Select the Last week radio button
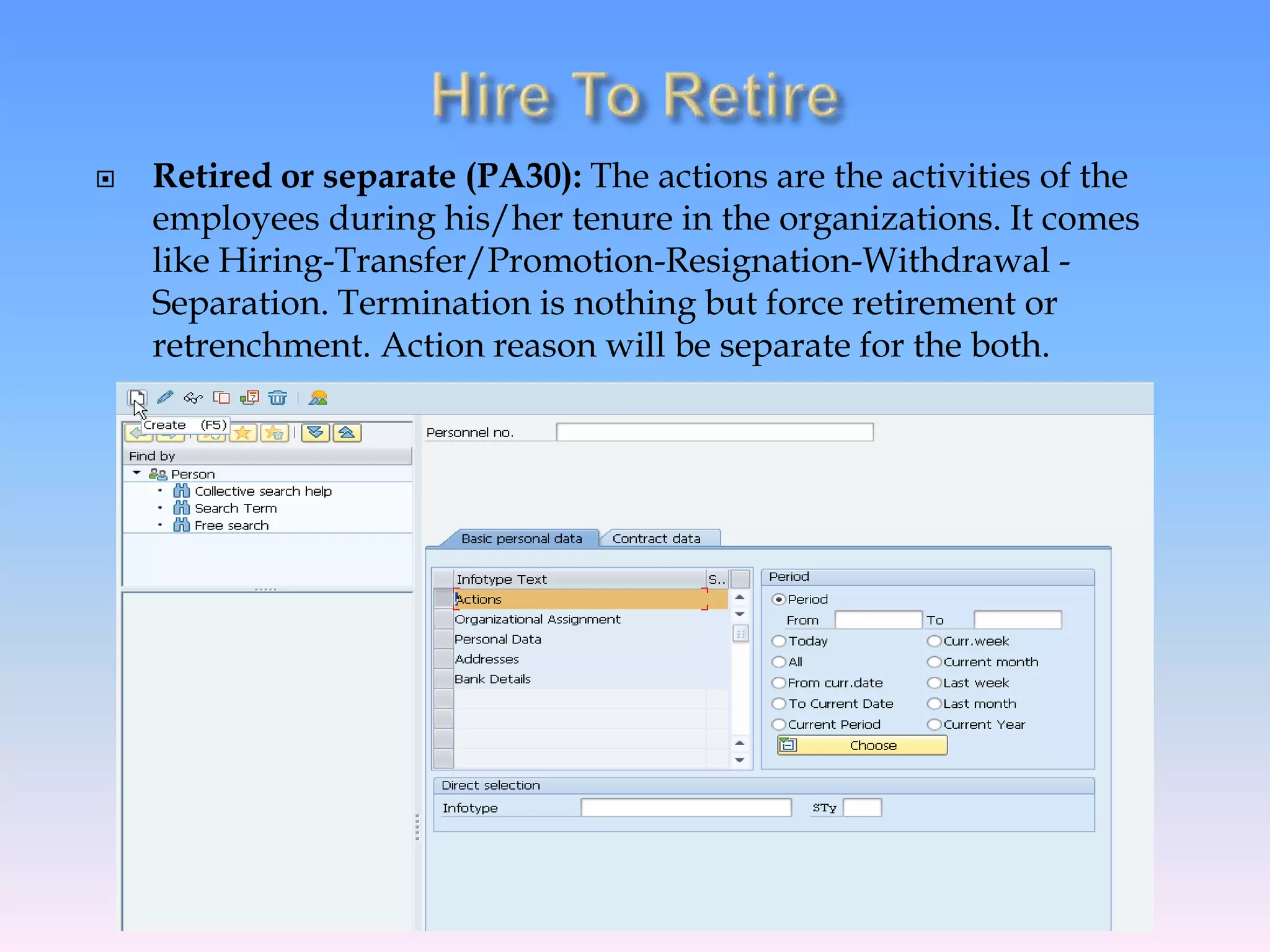 [935, 683]
